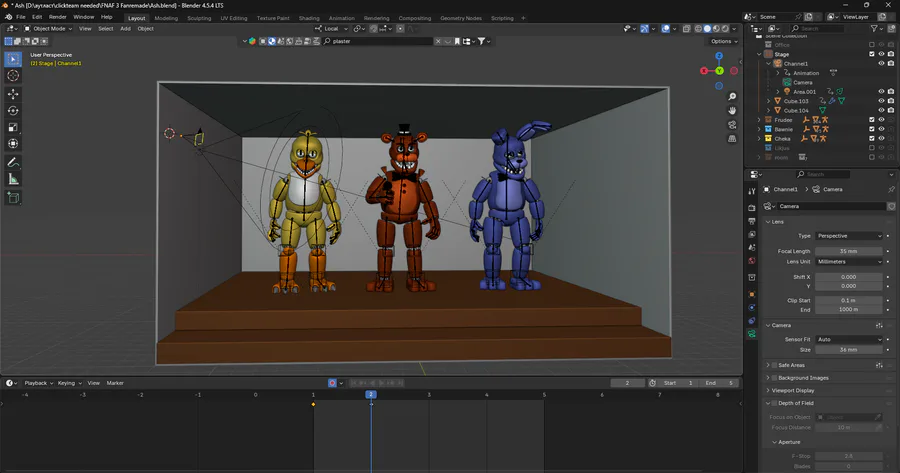Screen dimensions: 900x473
Task: Expand the Cube.103 object tree
Action: tap(769, 100)
